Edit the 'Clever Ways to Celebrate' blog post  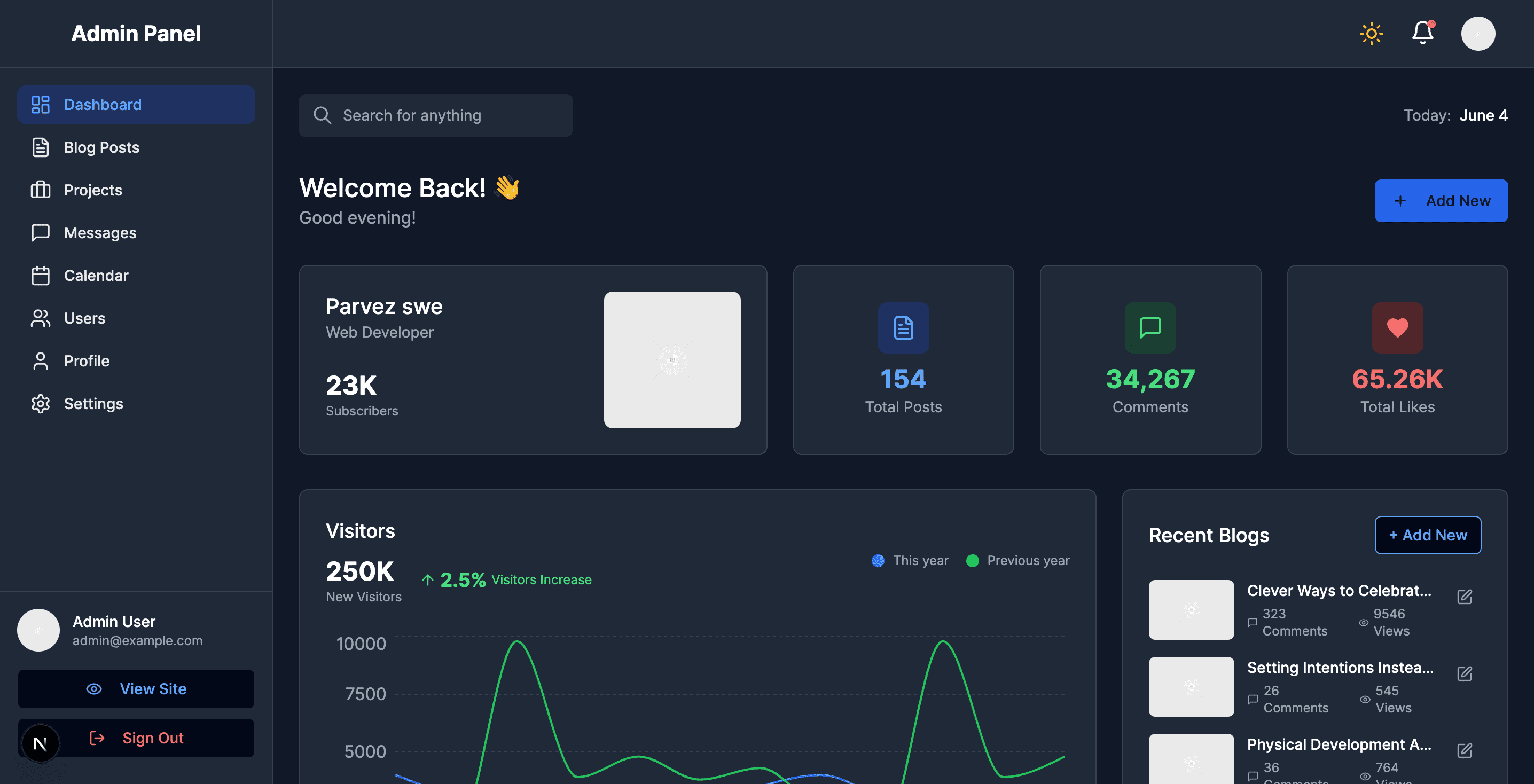1465,597
